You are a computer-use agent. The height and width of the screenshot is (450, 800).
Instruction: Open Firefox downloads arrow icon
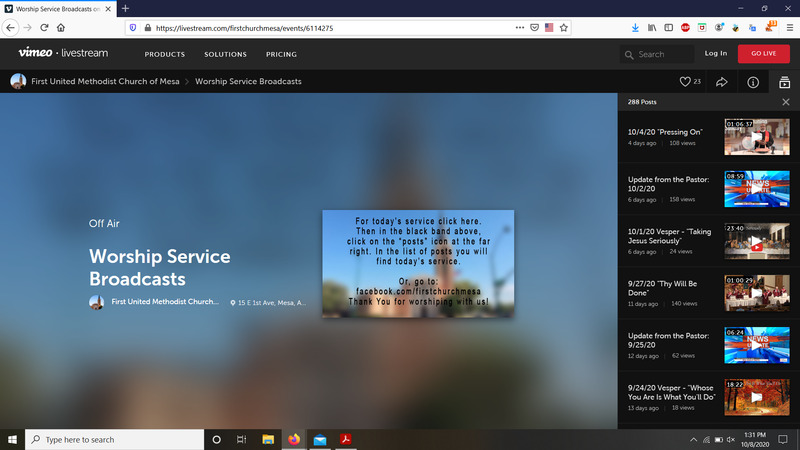633,28
